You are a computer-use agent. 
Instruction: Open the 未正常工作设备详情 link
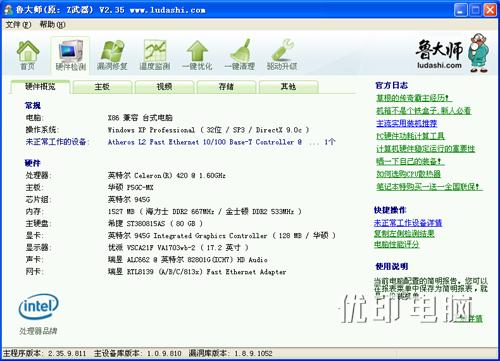(x=408, y=223)
